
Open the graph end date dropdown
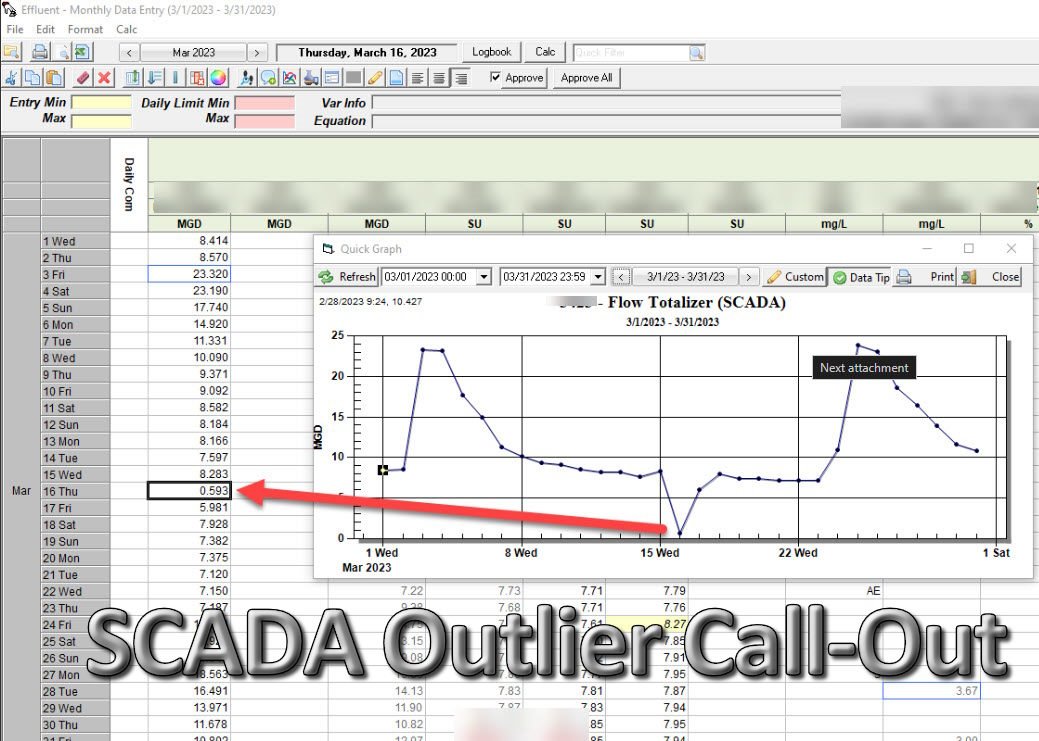coord(598,277)
